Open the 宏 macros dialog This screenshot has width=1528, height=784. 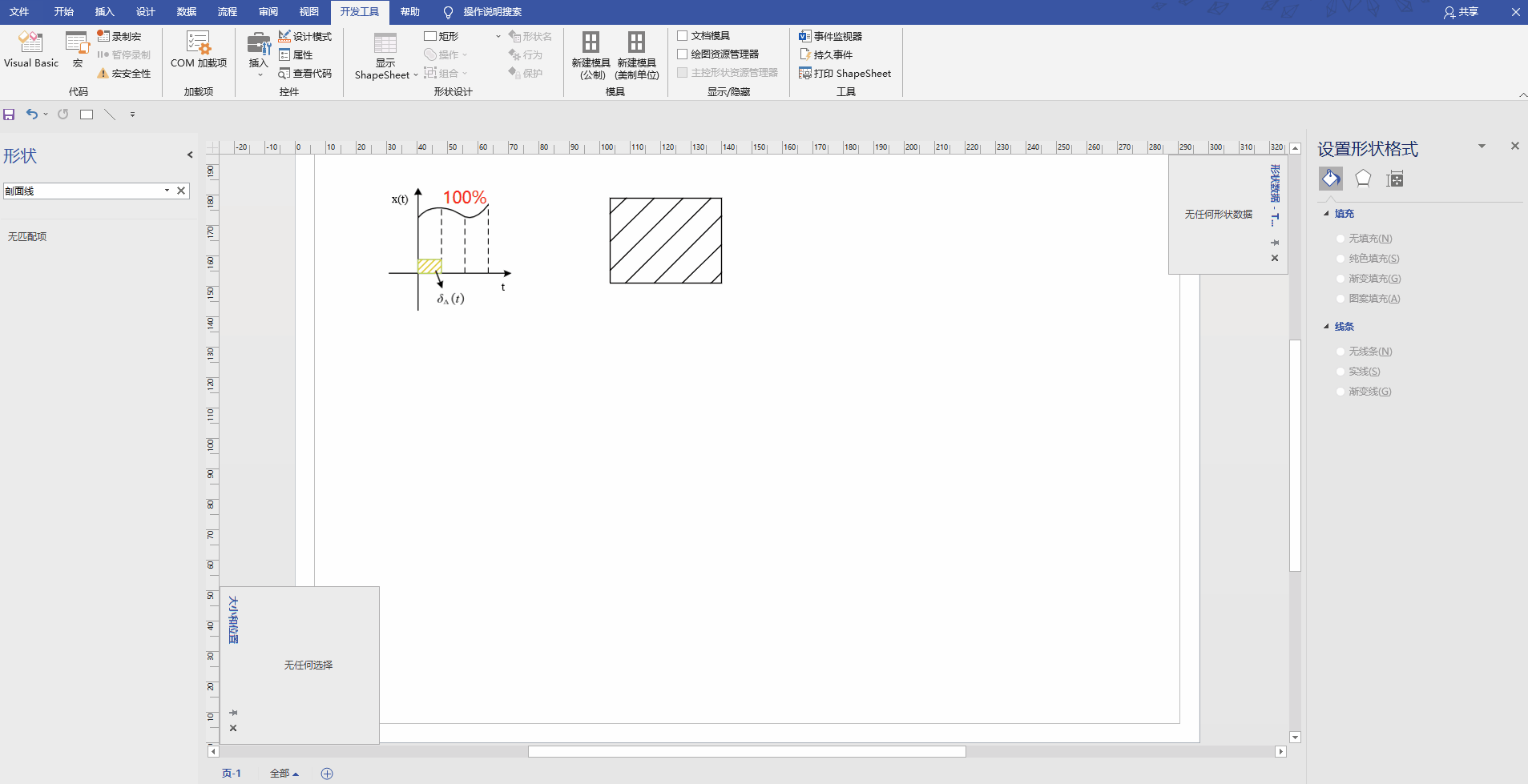pyautogui.click(x=78, y=50)
